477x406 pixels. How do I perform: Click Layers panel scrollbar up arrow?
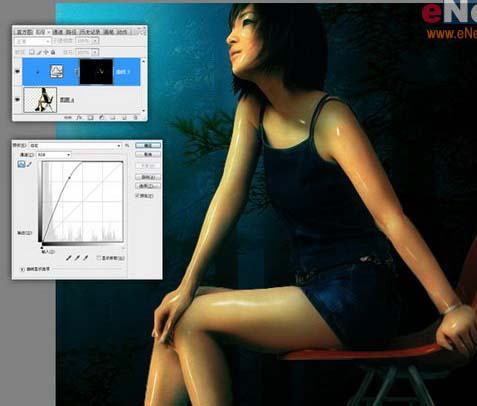[x=144, y=61]
